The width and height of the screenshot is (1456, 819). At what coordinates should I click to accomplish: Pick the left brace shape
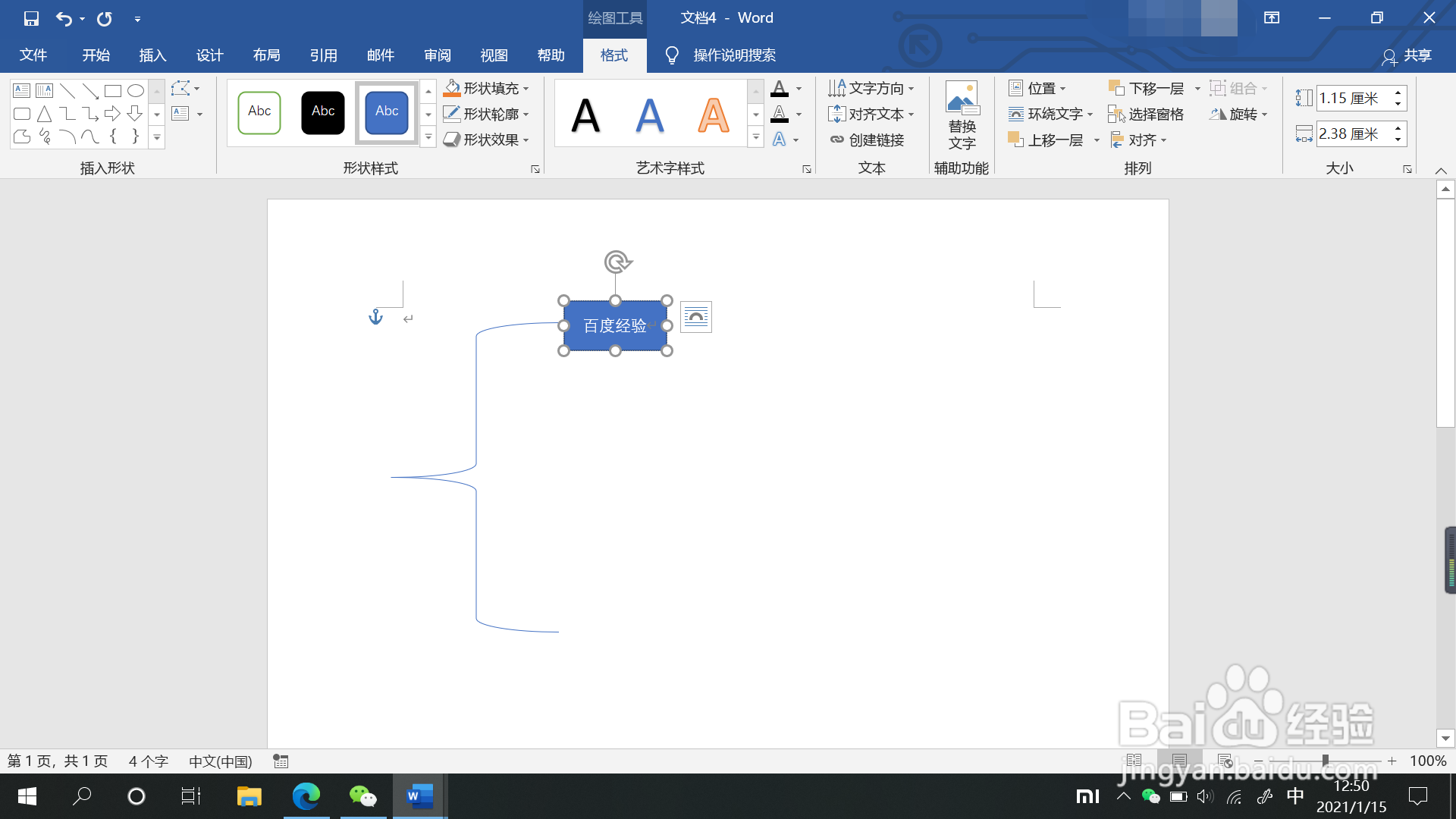click(113, 136)
